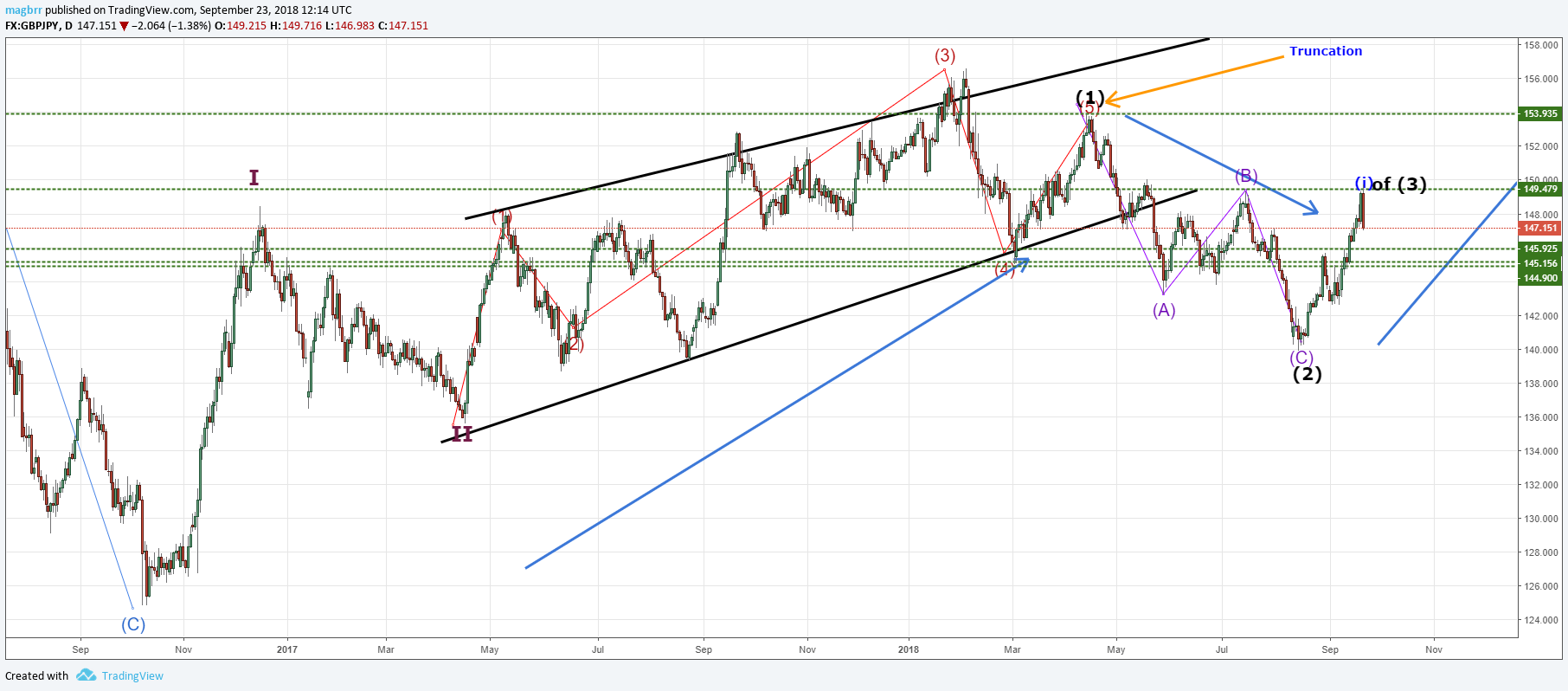Click the red (3) wave label

click(945, 55)
